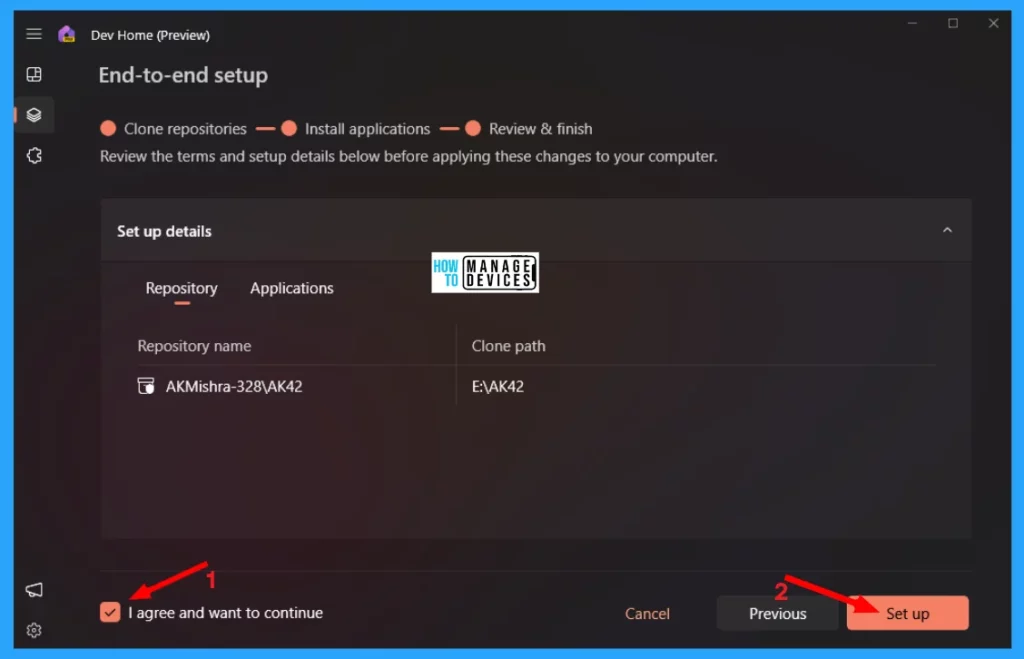
Task: Toggle the agree and continue checkbox
Action: click(110, 613)
